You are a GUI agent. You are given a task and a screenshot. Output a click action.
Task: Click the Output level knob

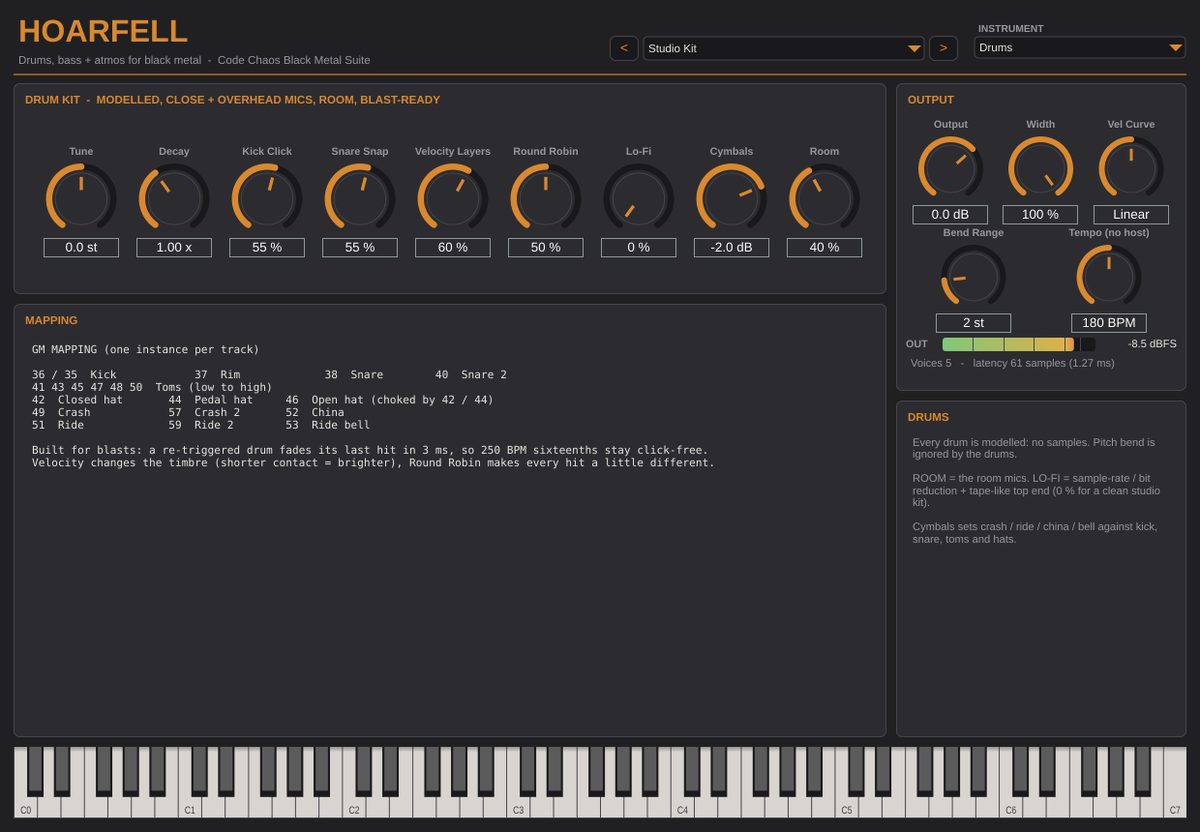(950, 168)
